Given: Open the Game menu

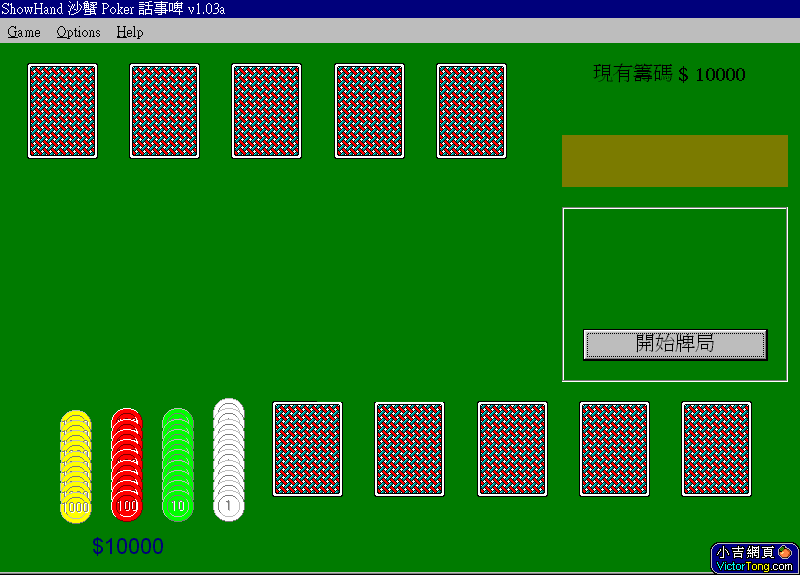Looking at the screenshot, I should coord(23,32).
